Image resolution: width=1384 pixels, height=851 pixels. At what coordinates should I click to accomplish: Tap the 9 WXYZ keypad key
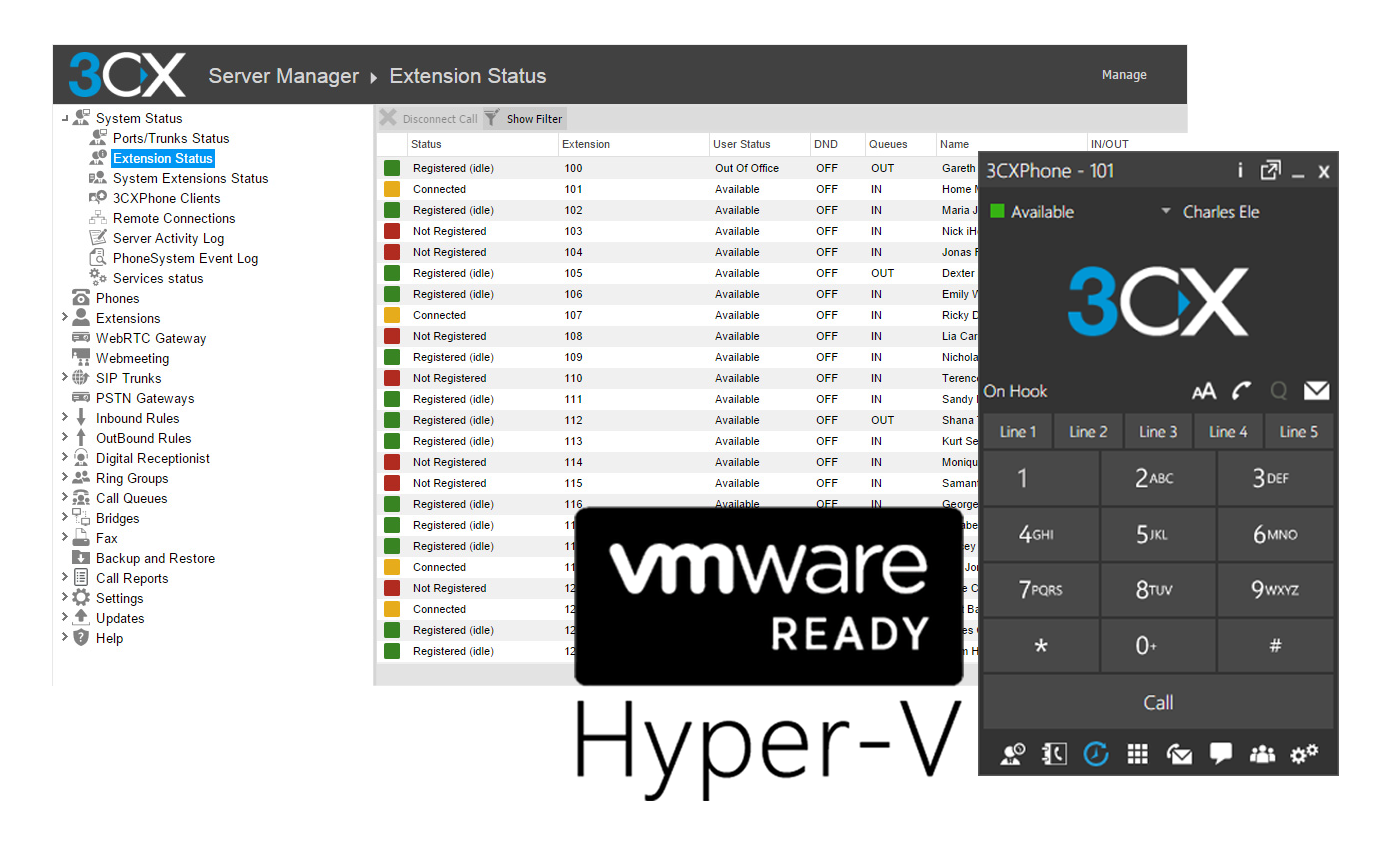click(x=1275, y=590)
